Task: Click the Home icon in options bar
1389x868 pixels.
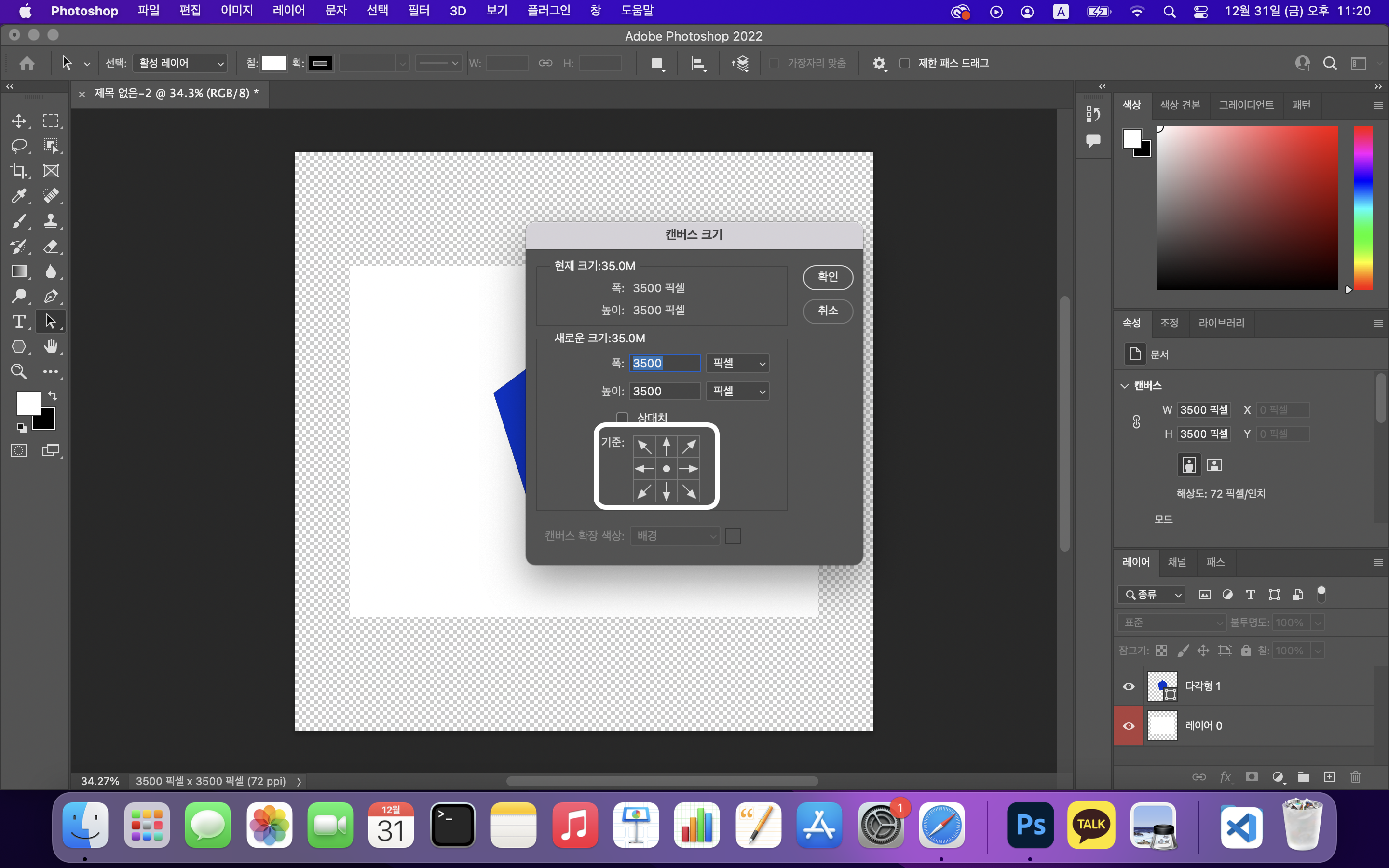Action: pos(27,63)
